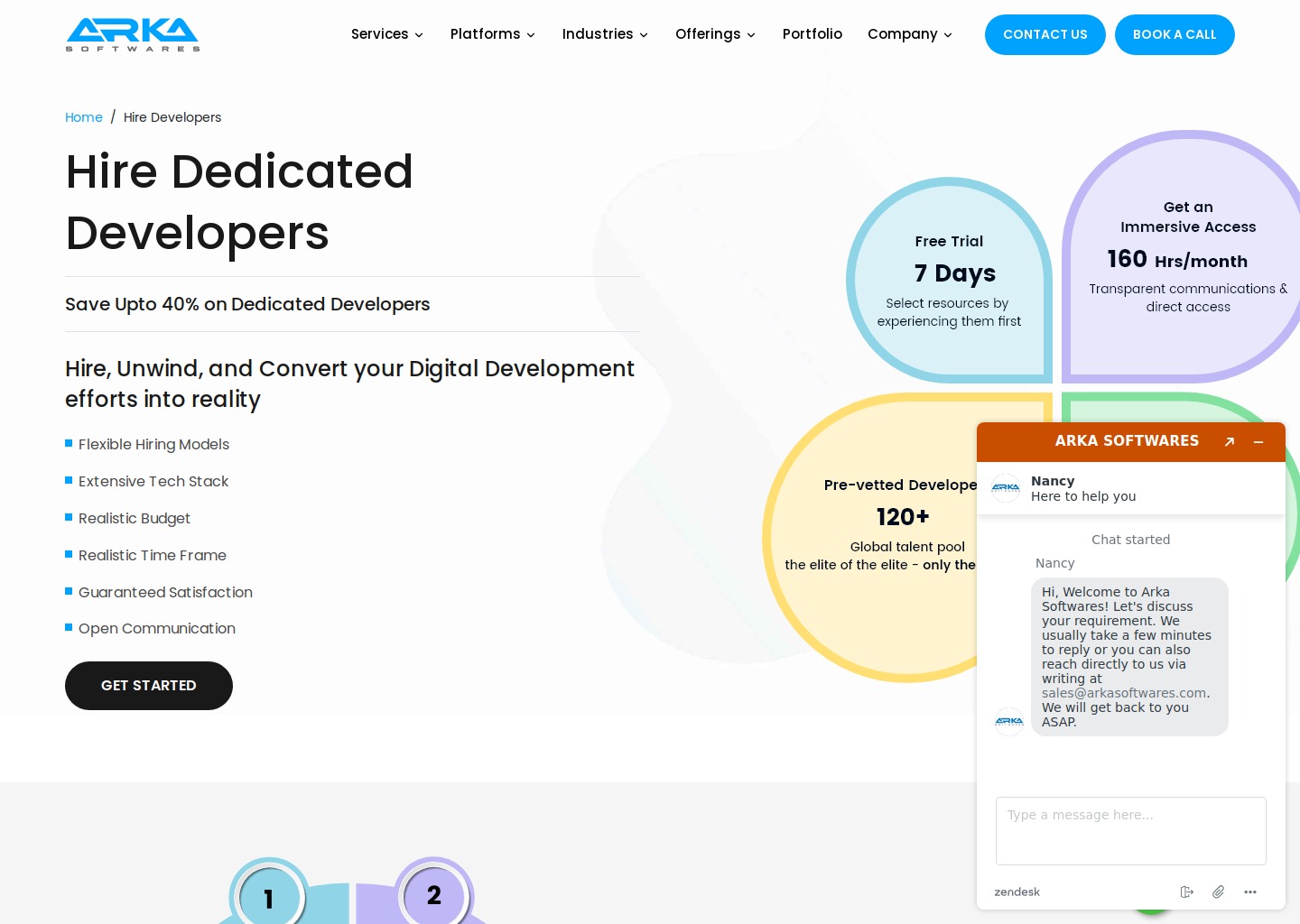Follow the Home breadcrumb link
Image resolution: width=1300 pixels, height=924 pixels.
[84, 117]
